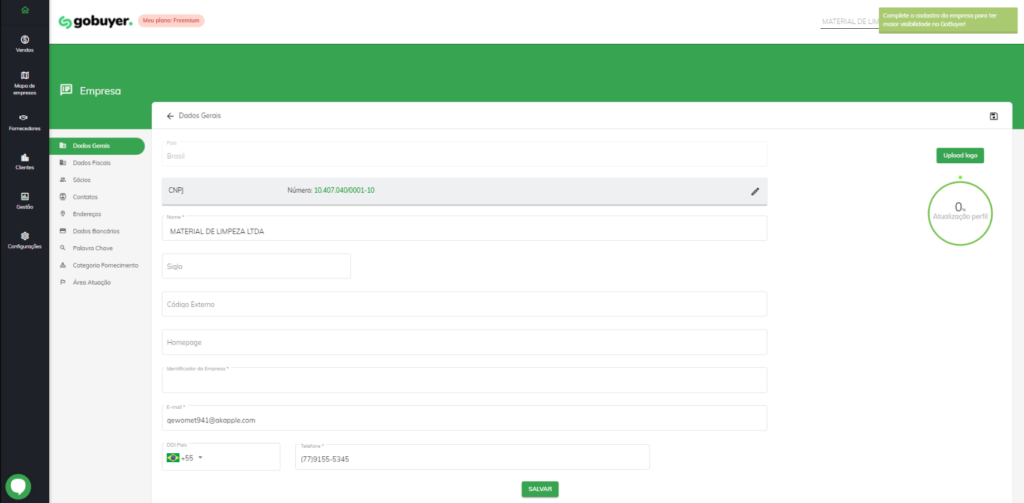Click the Brazil flag icon

coord(173,458)
